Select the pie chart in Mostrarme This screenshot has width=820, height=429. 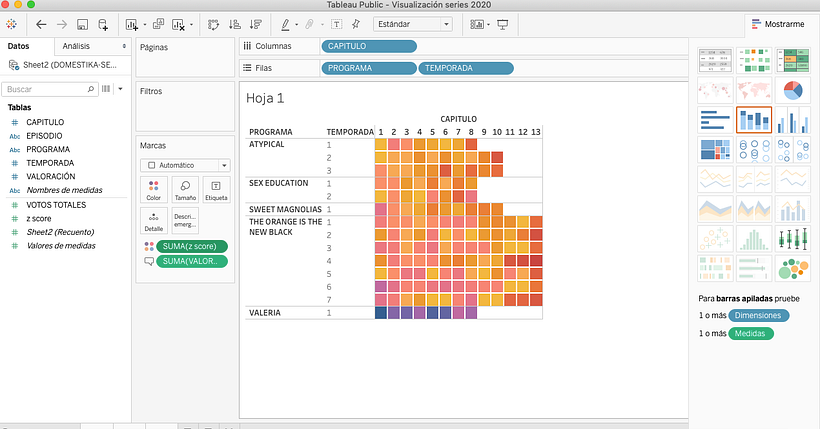coord(793,91)
